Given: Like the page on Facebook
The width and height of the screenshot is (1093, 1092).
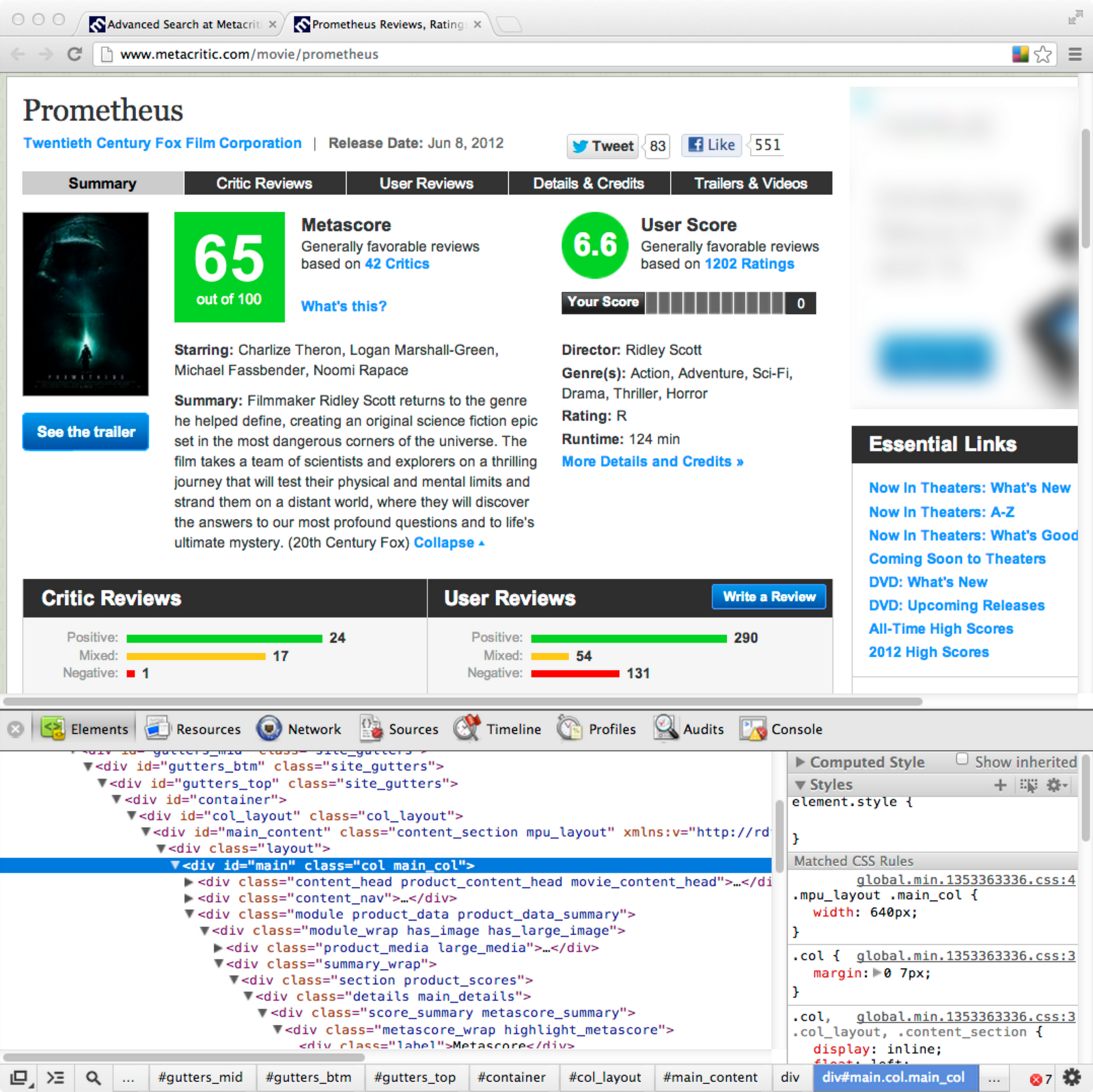Looking at the screenshot, I should (x=711, y=145).
